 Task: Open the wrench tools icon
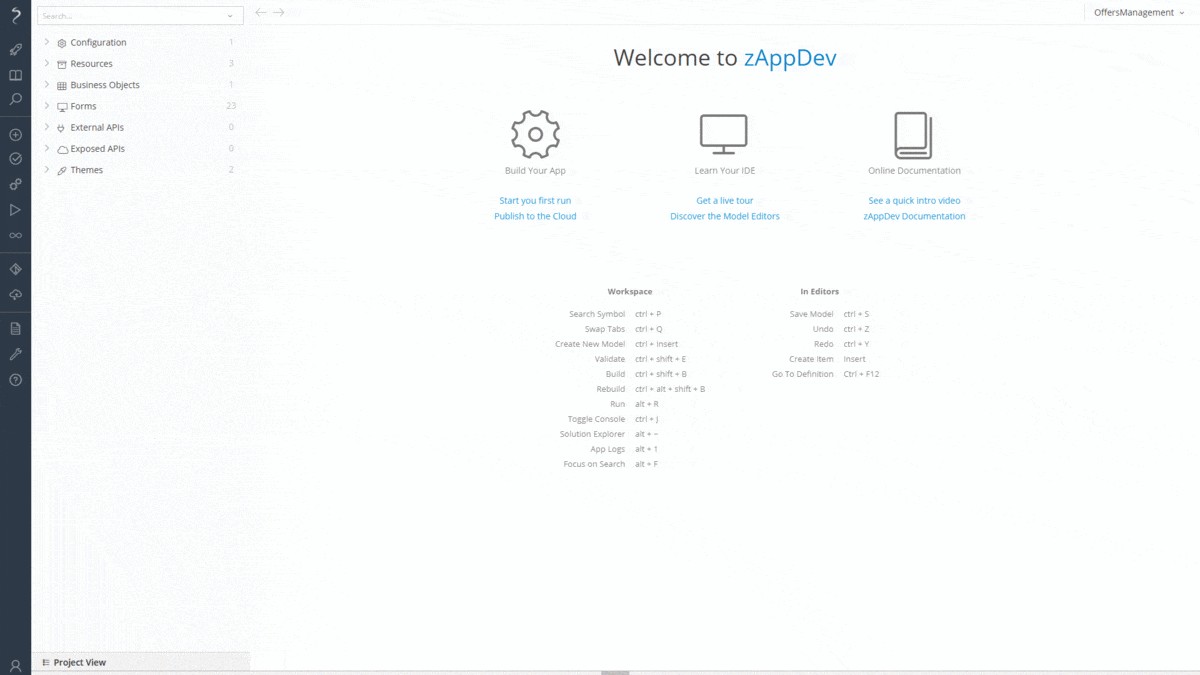(15, 354)
